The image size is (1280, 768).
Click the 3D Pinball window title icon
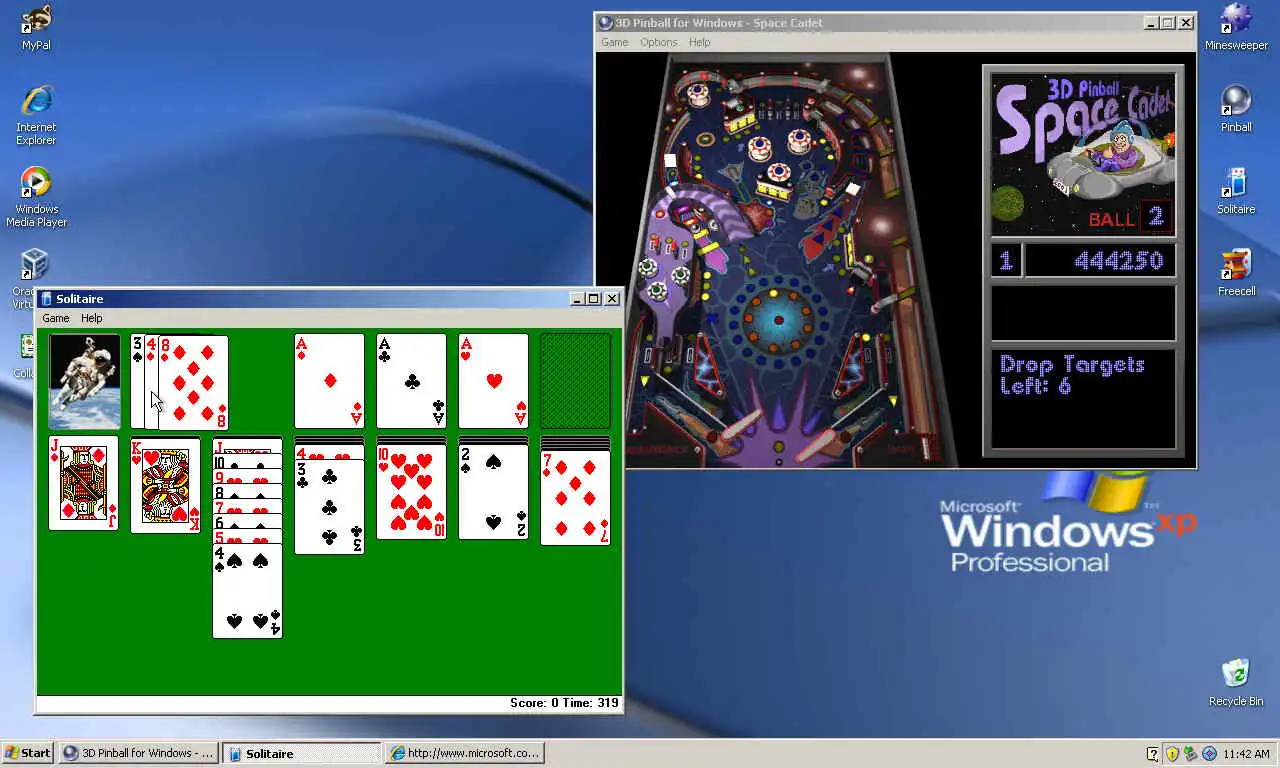pyautogui.click(x=605, y=23)
